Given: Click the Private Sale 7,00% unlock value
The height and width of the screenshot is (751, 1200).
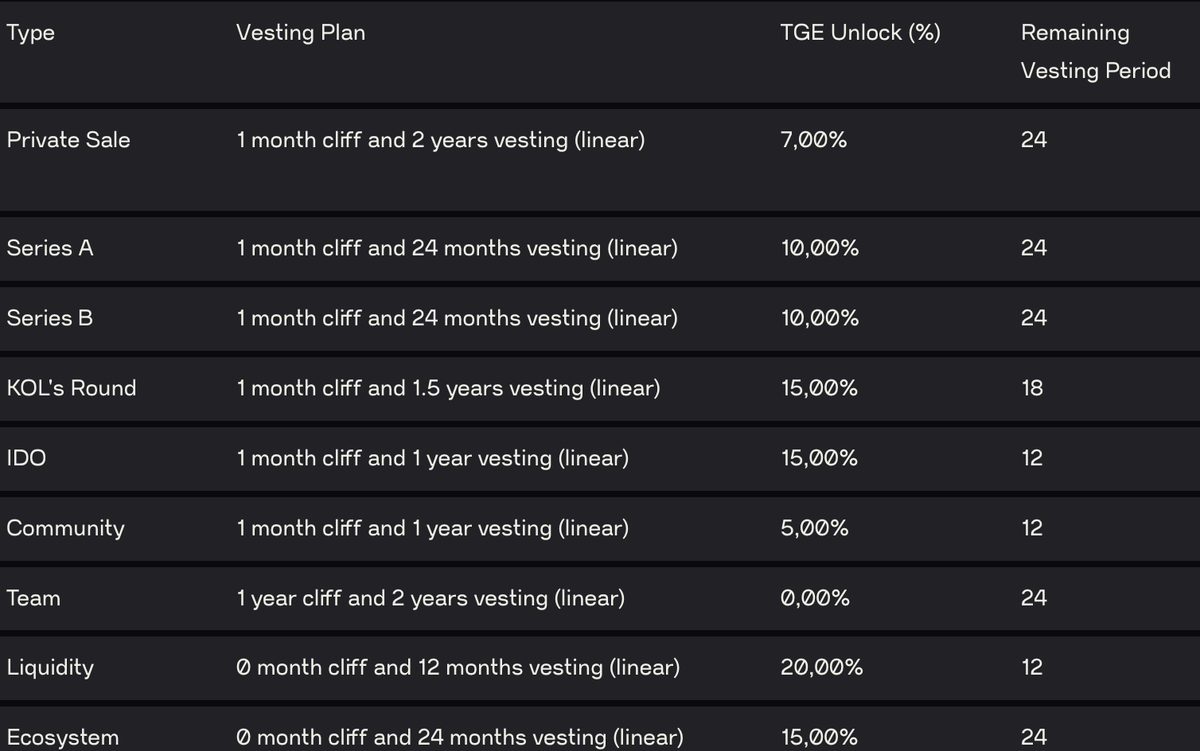Looking at the screenshot, I should 814,140.
